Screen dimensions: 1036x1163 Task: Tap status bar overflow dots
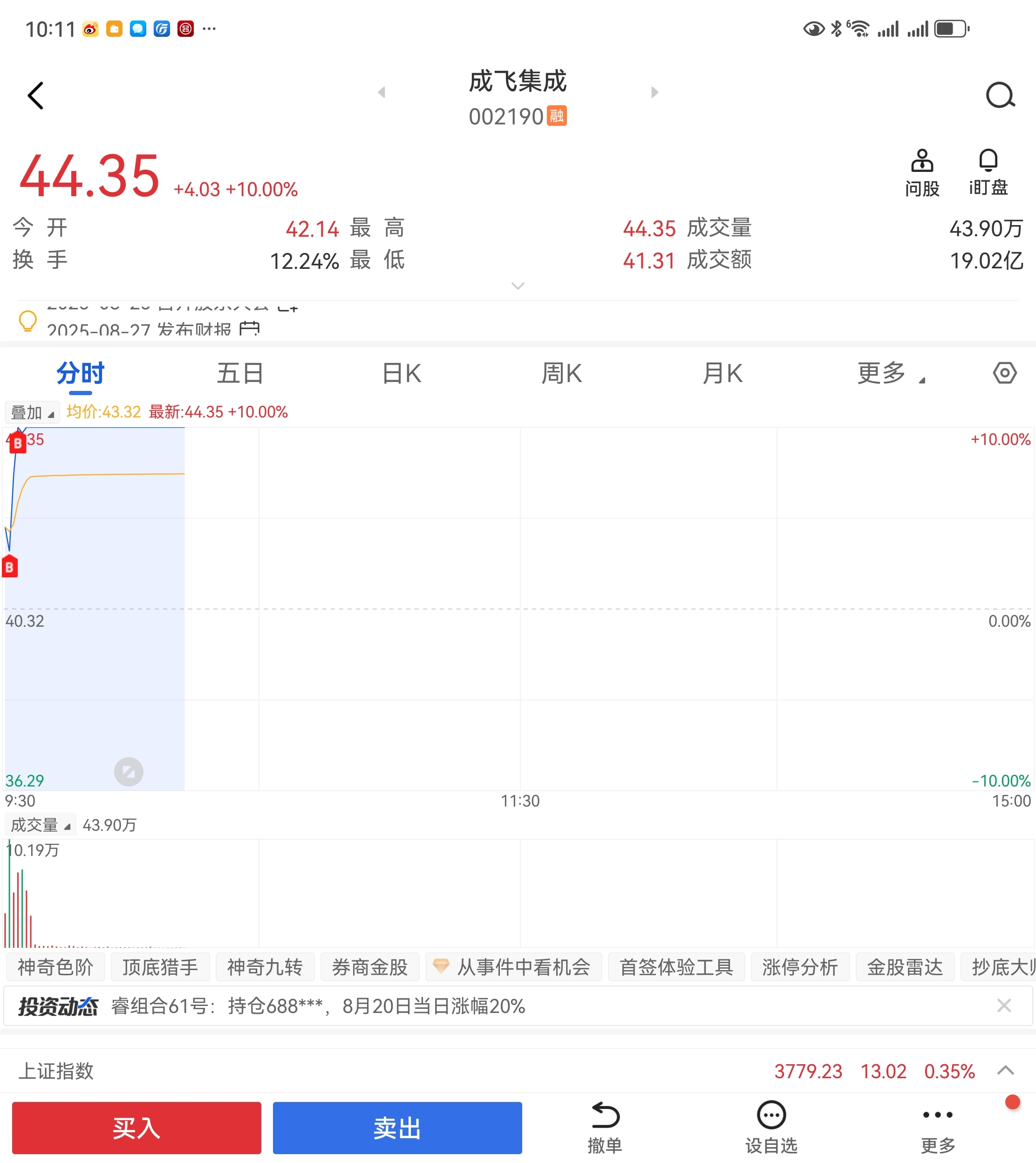(209, 28)
